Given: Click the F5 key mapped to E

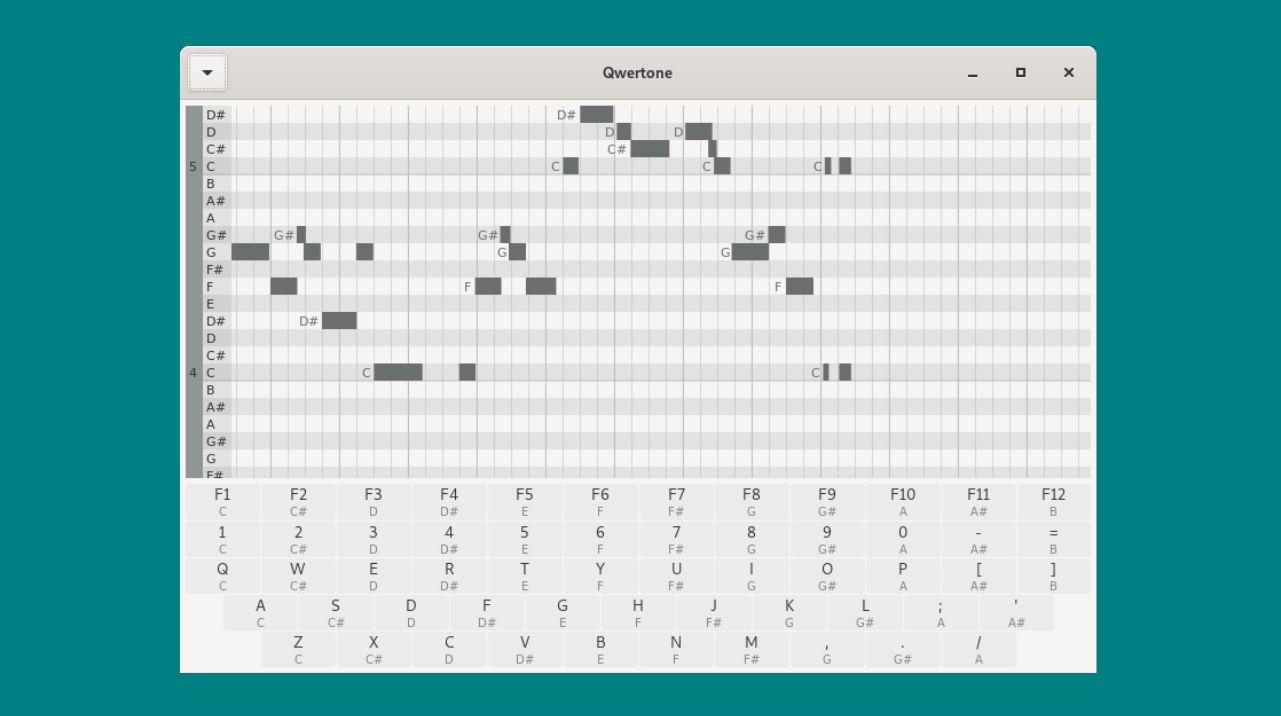Looking at the screenshot, I should pyautogui.click(x=524, y=502).
